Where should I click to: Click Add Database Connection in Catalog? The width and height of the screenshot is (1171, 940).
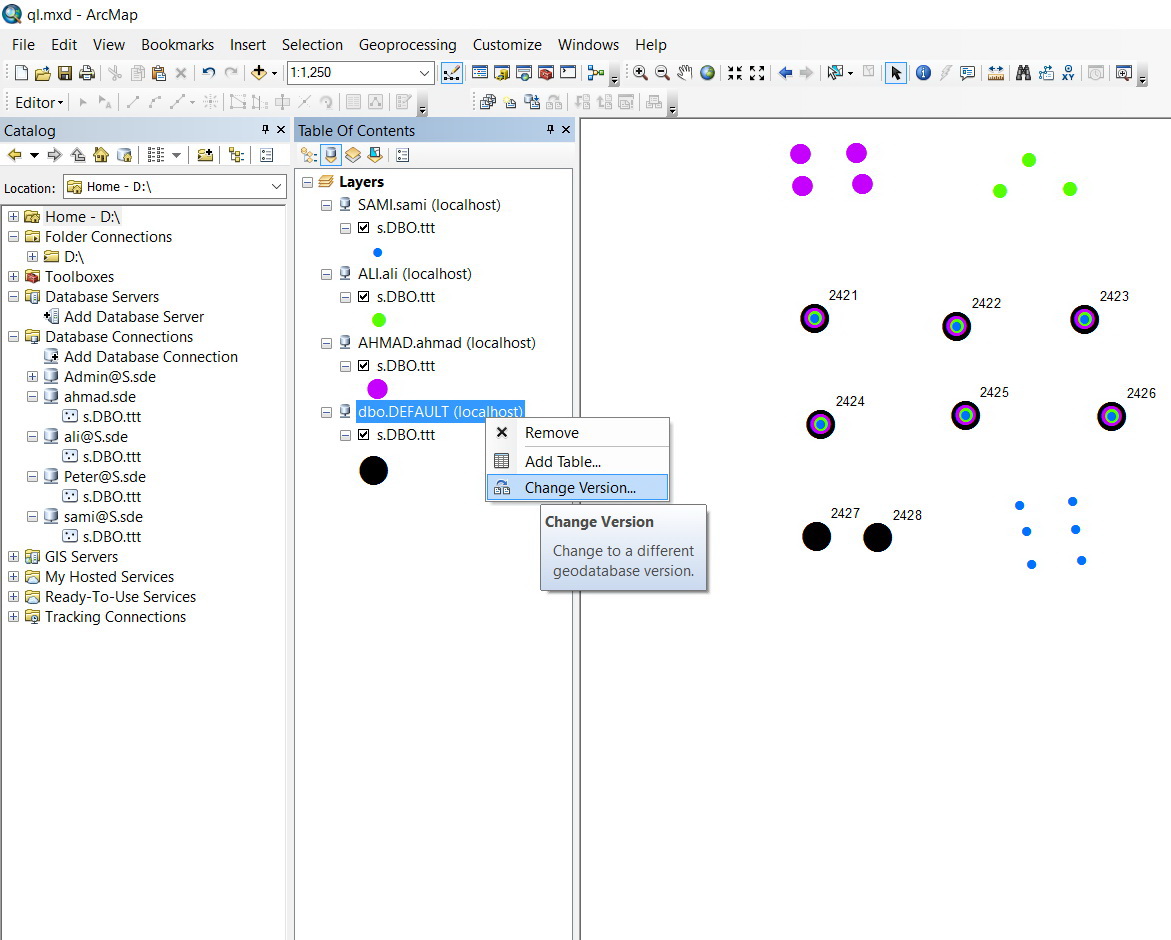point(150,357)
